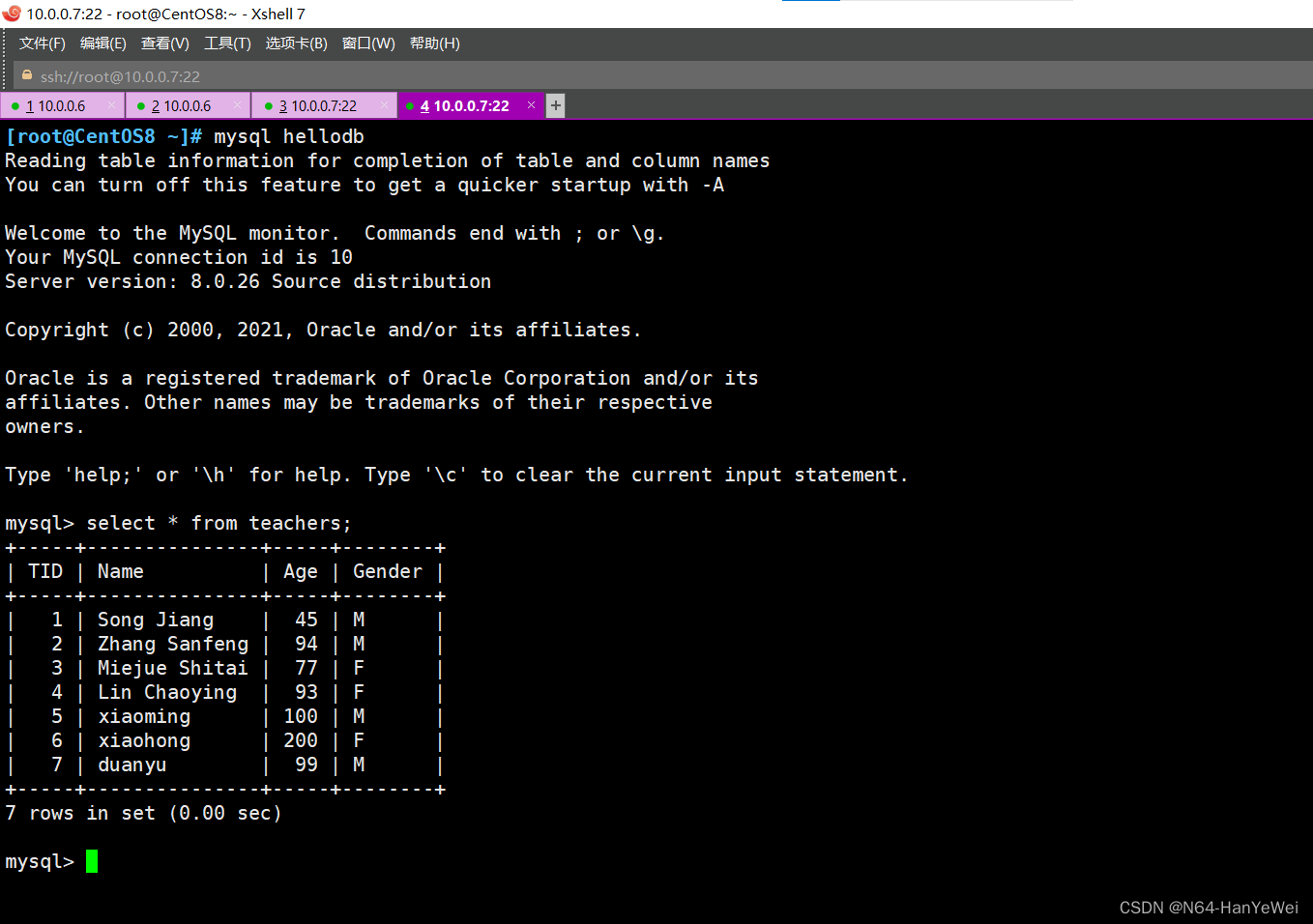Image resolution: width=1313 pixels, height=924 pixels.
Task: Switch to tab 3 10.0.0.7:22
Action: coord(317,106)
